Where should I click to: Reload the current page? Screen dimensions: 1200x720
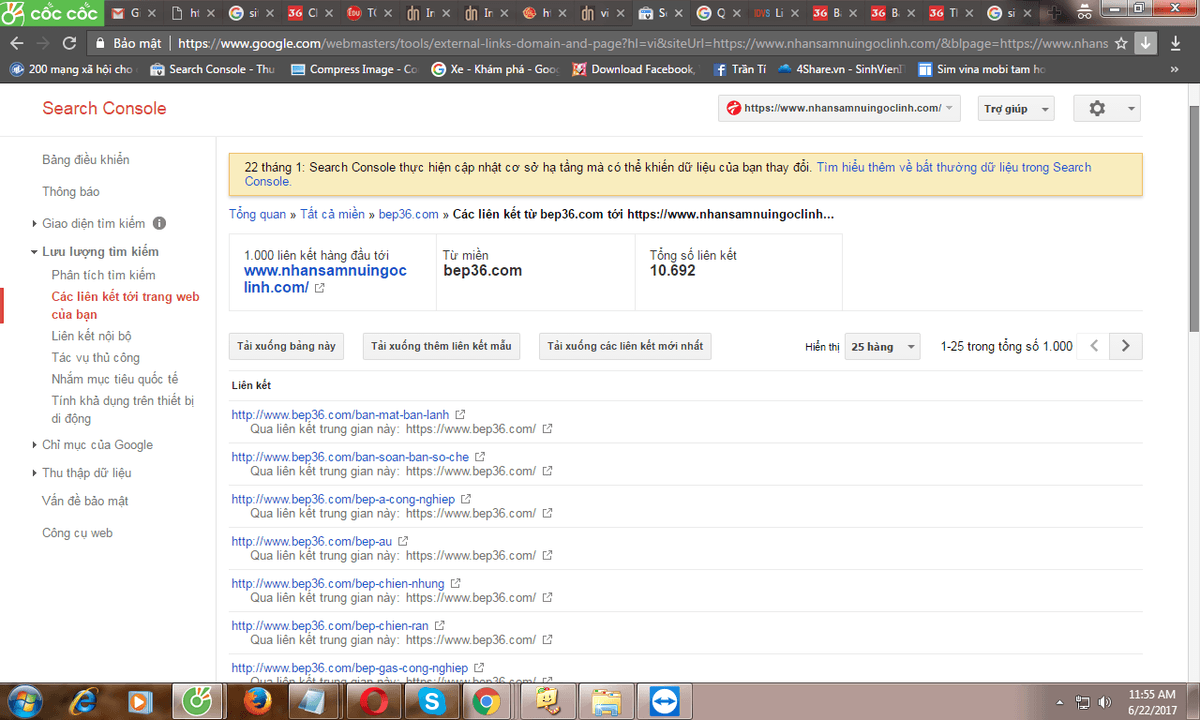point(69,44)
